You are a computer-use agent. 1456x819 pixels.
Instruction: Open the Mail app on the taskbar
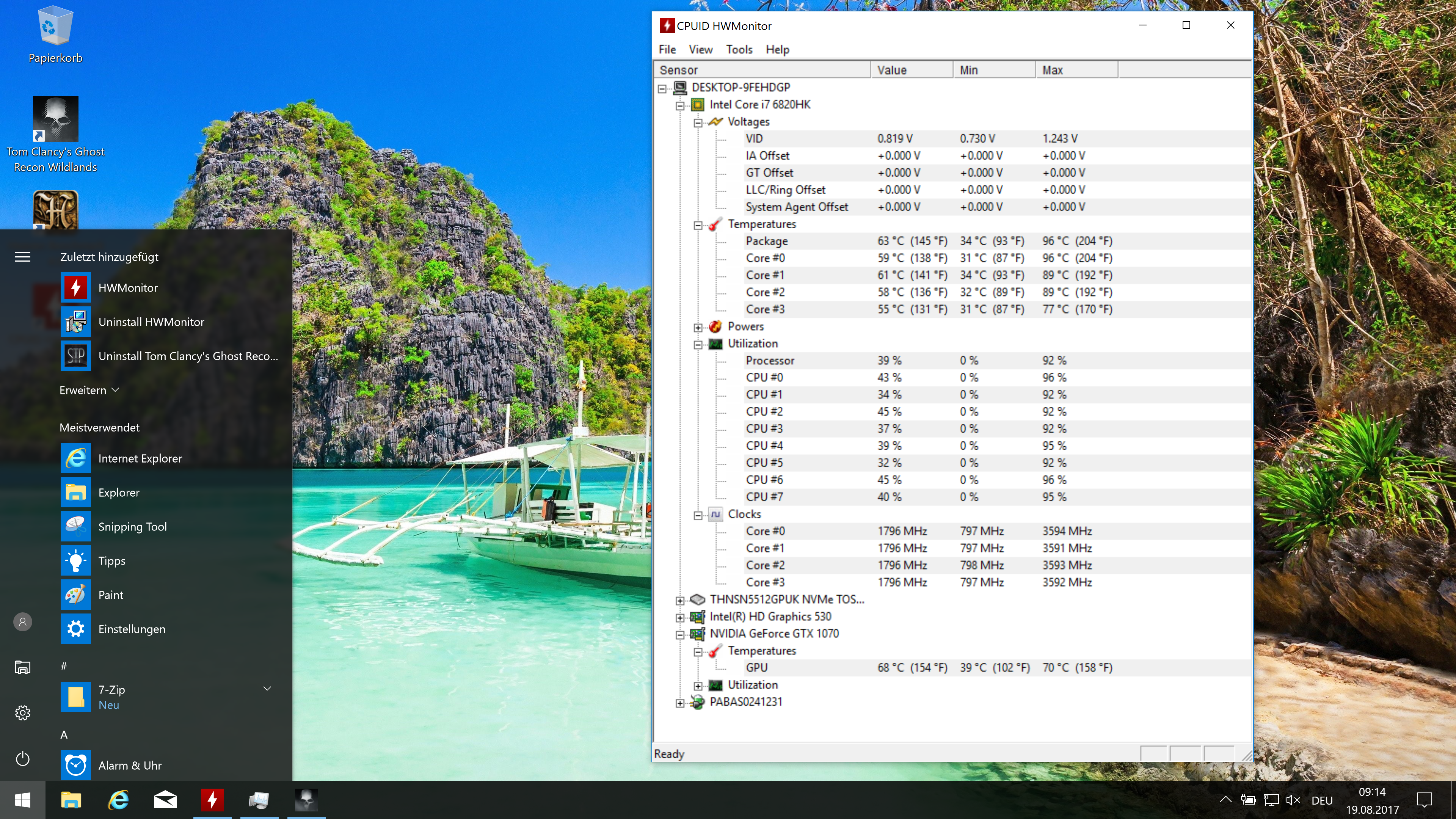(165, 800)
